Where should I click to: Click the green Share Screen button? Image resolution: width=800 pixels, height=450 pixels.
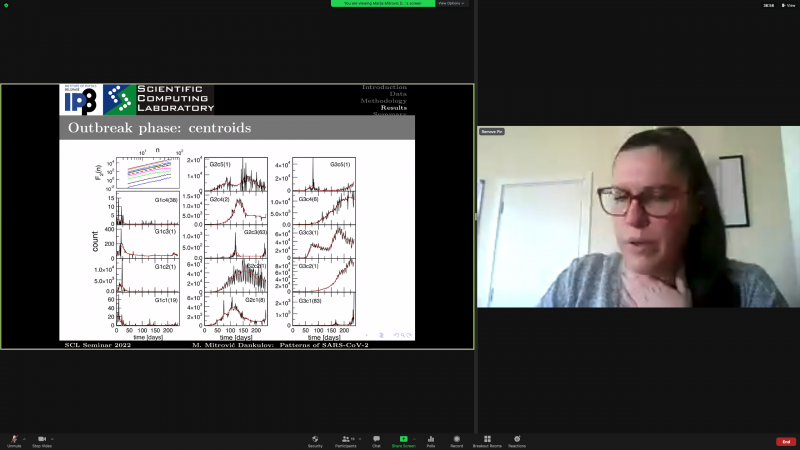tap(403, 441)
